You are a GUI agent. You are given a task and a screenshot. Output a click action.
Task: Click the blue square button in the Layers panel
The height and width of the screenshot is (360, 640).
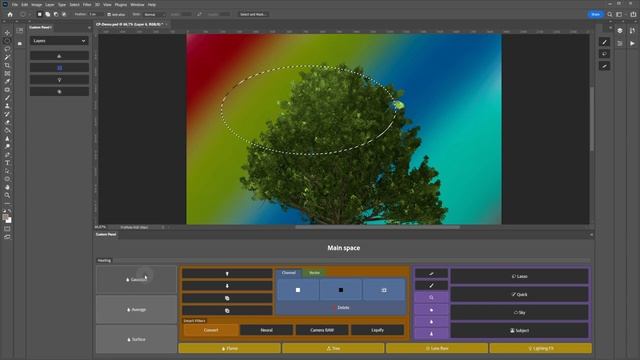click(59, 68)
